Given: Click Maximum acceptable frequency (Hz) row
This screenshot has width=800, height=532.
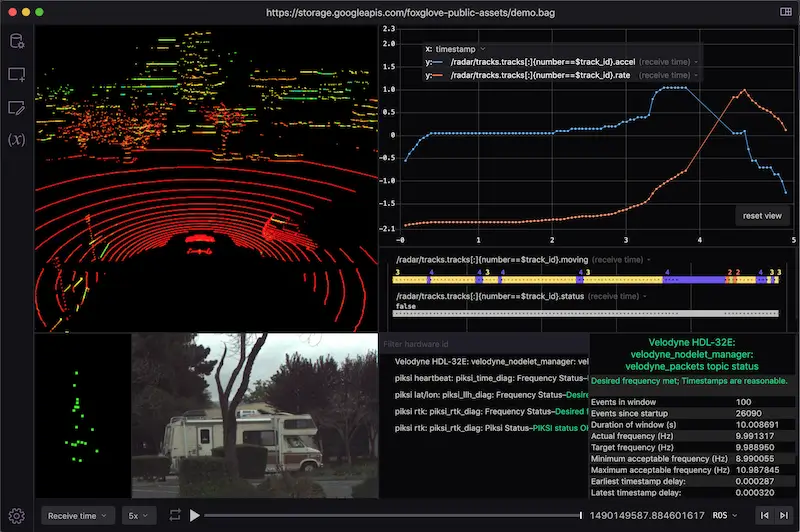Looking at the screenshot, I should coord(692,470).
